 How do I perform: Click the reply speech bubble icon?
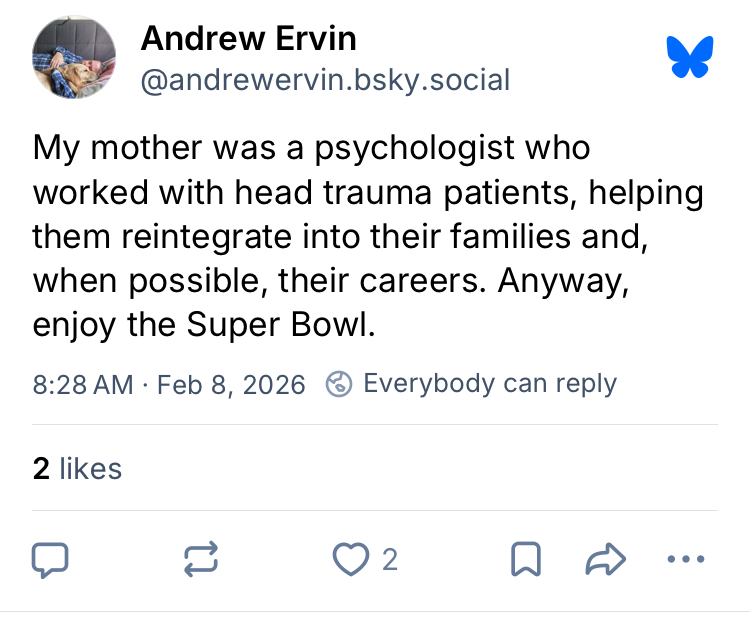click(50, 560)
